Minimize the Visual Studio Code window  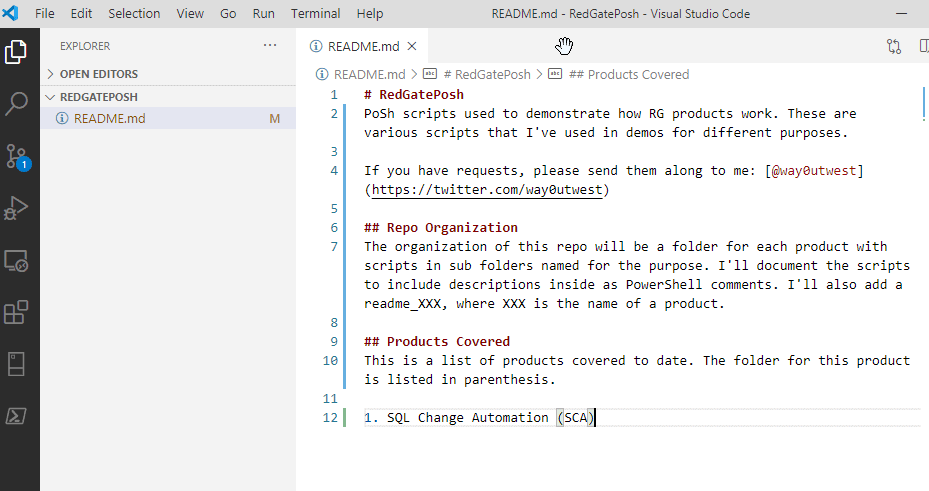(x=902, y=13)
